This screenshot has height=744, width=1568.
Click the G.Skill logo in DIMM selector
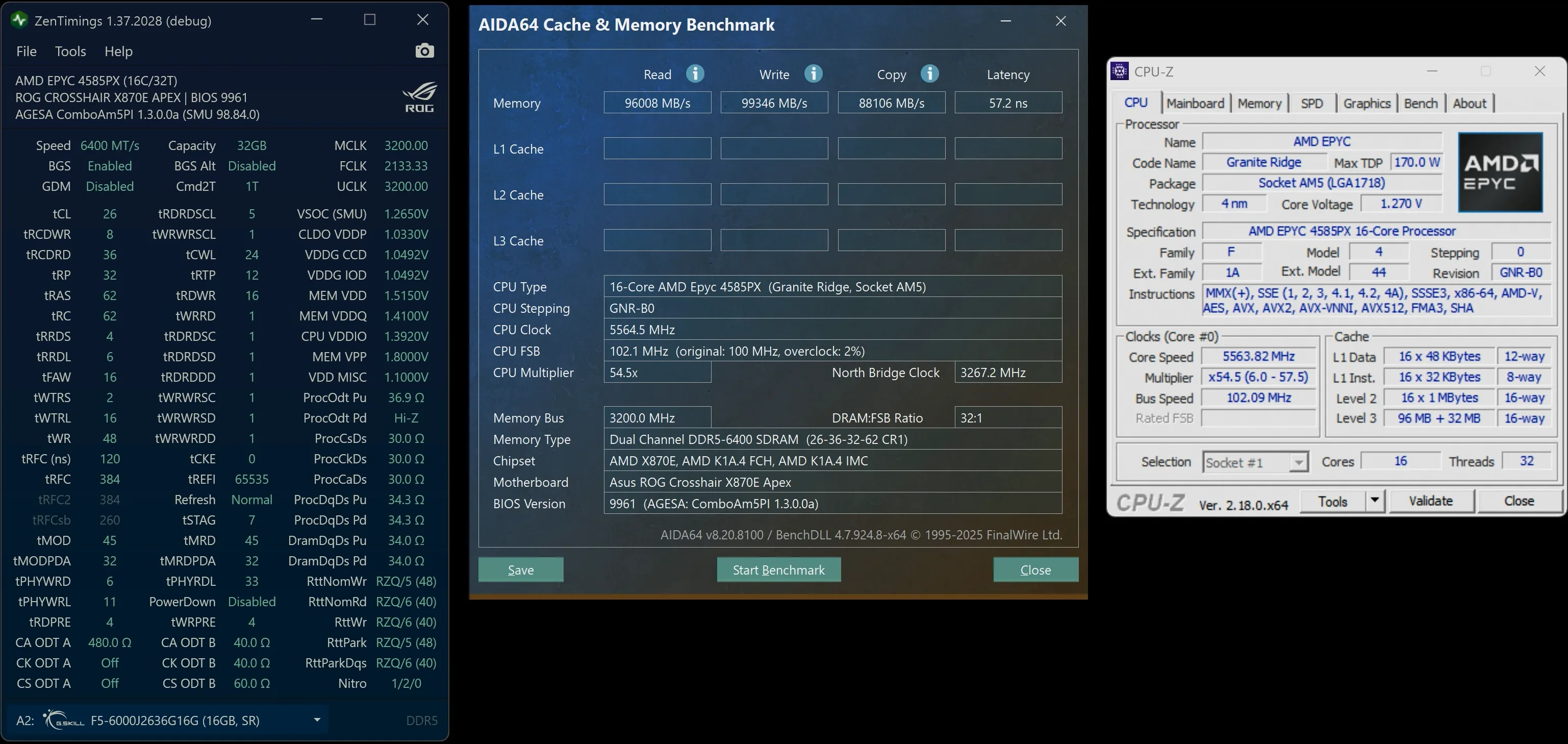[x=63, y=720]
